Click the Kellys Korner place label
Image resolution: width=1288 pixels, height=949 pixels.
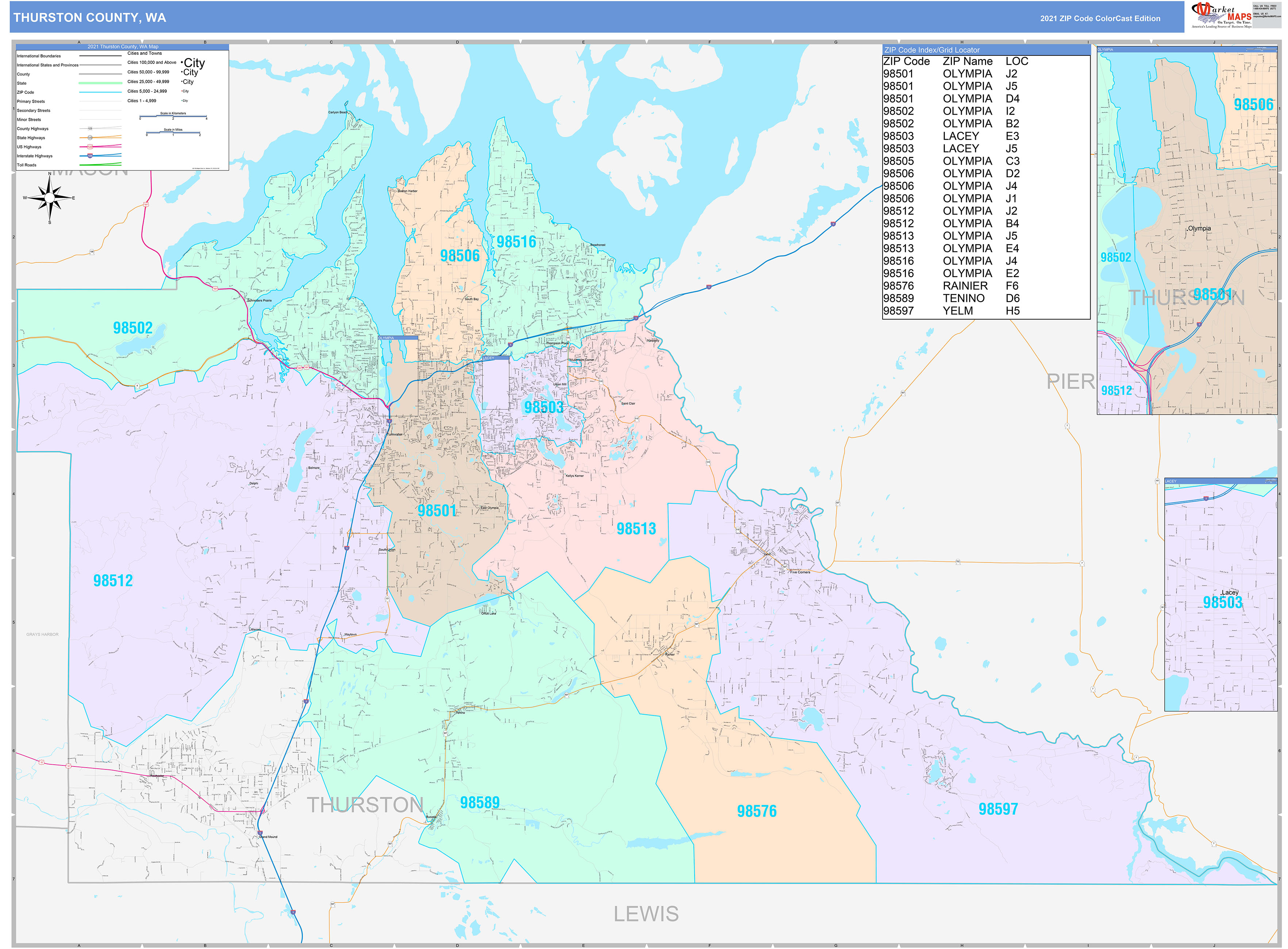pyautogui.click(x=574, y=476)
